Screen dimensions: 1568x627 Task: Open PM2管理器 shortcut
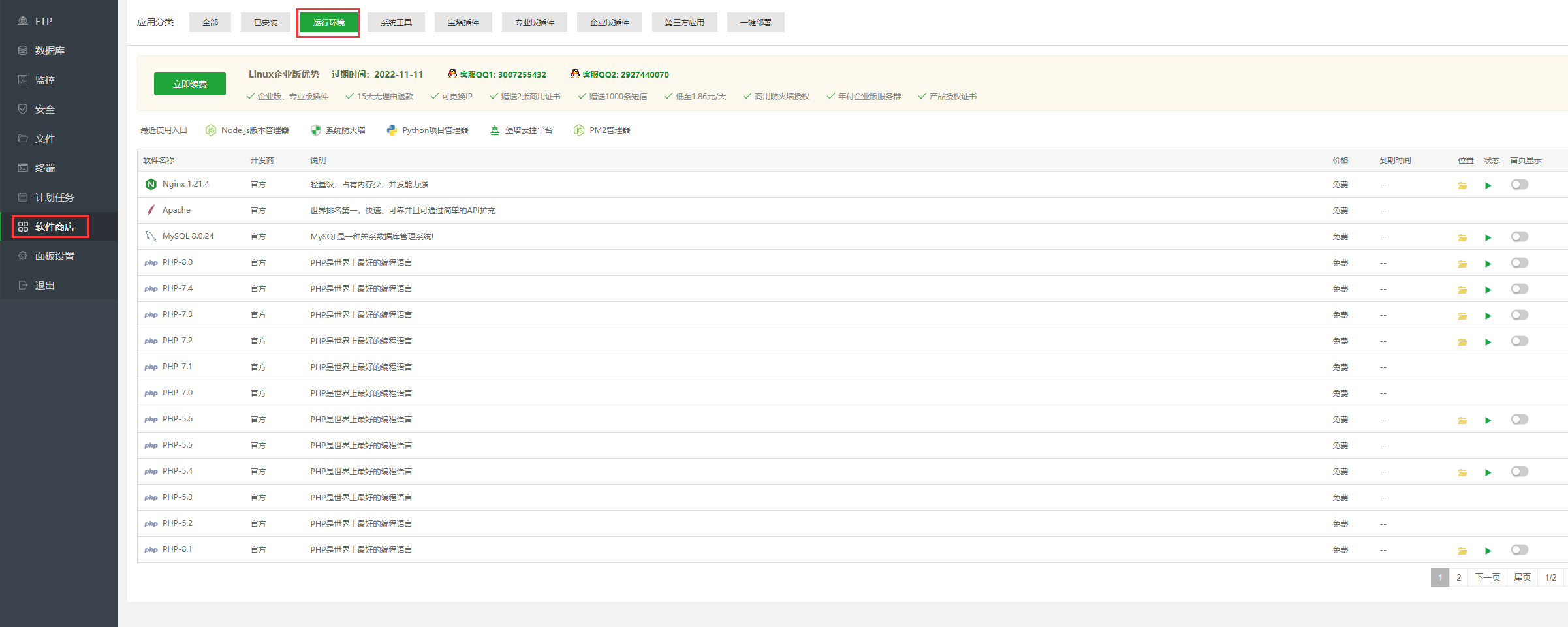(602, 130)
